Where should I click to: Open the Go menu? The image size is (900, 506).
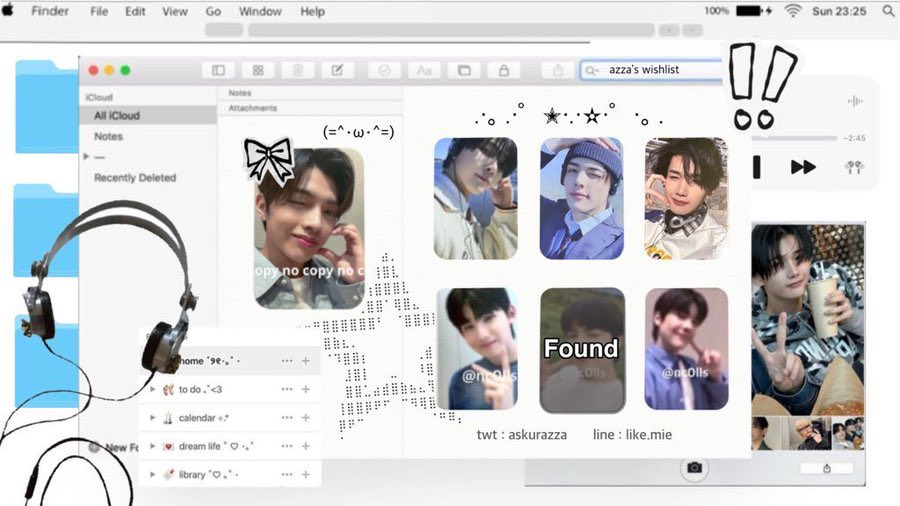point(213,11)
